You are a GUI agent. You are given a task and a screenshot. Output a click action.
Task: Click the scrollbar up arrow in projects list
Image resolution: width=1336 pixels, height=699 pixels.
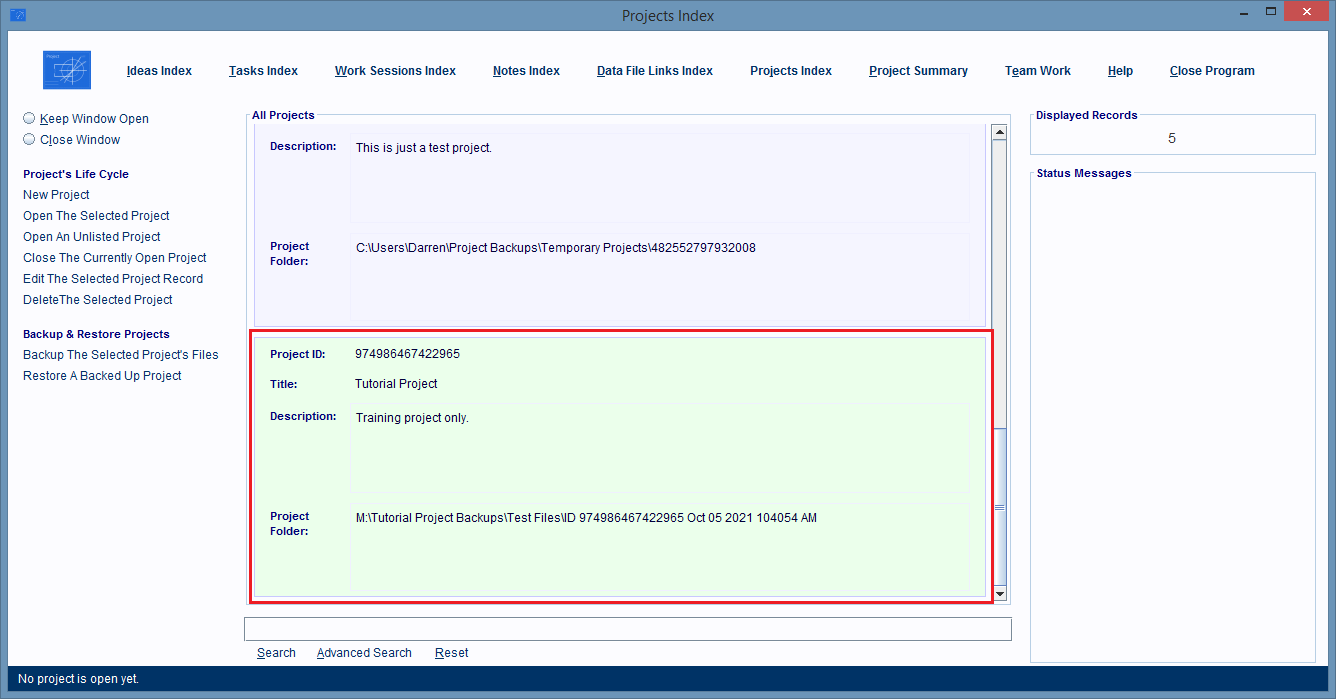(998, 132)
